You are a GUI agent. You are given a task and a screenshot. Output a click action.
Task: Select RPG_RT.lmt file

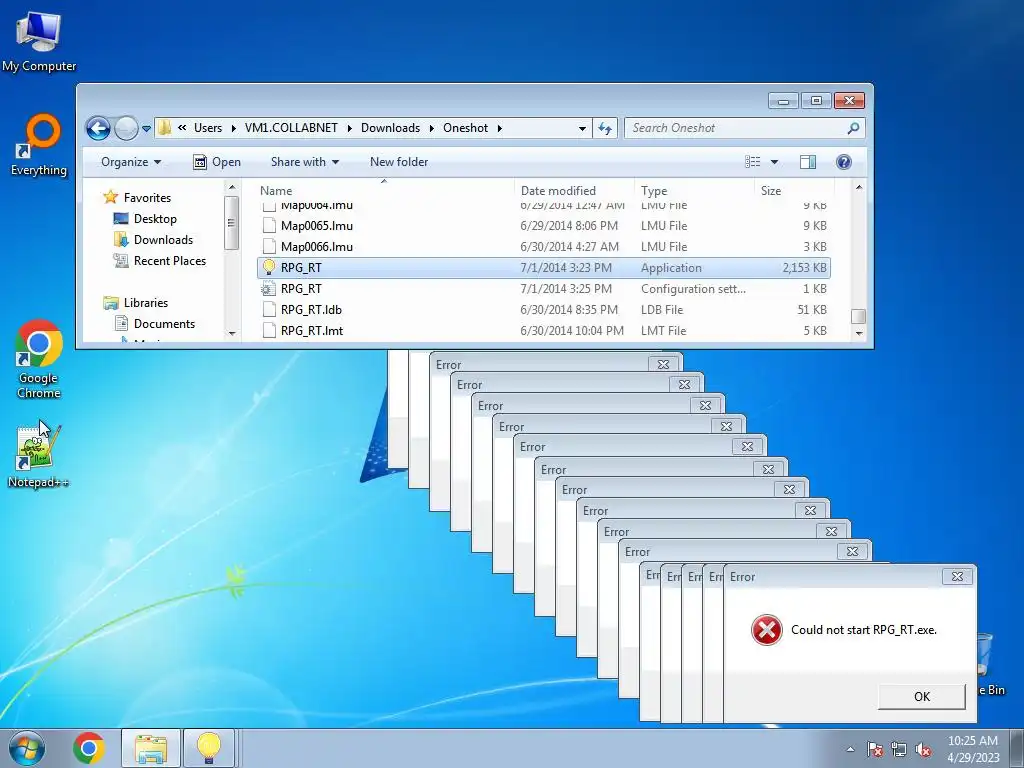544,330
